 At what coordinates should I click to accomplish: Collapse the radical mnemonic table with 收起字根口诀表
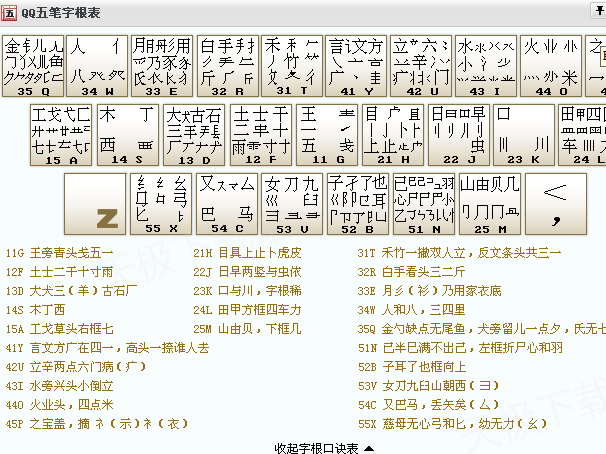(x=324, y=448)
